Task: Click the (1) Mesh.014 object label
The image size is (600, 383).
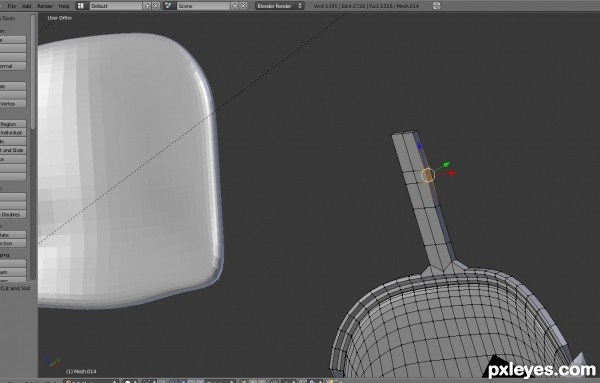Action: pyautogui.click(x=81, y=371)
